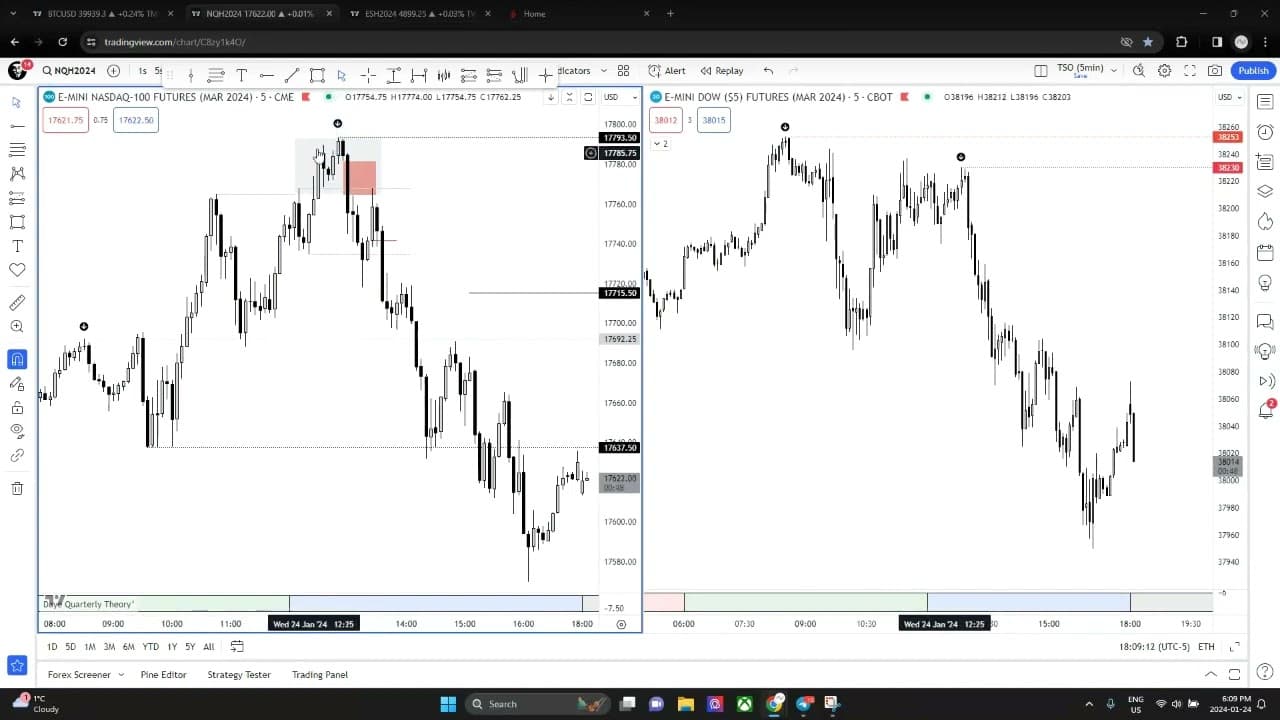Start bar Replay mode
Screen dimensions: 1280x720
[x=722, y=71]
